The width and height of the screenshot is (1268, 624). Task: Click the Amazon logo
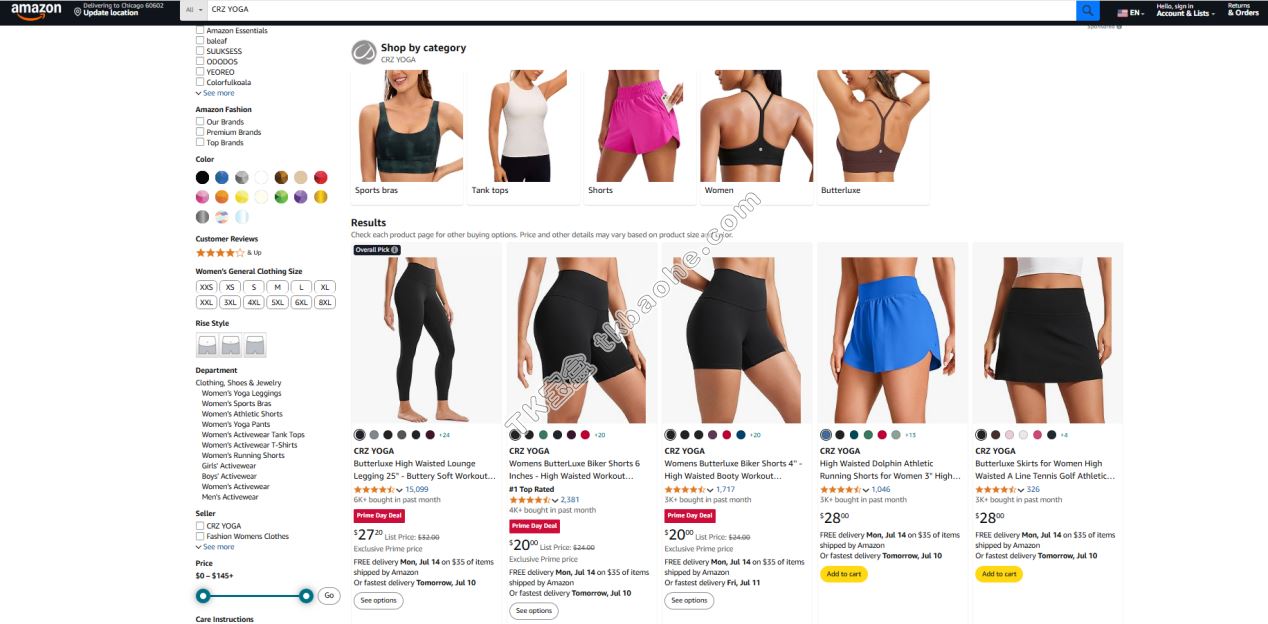pos(36,10)
